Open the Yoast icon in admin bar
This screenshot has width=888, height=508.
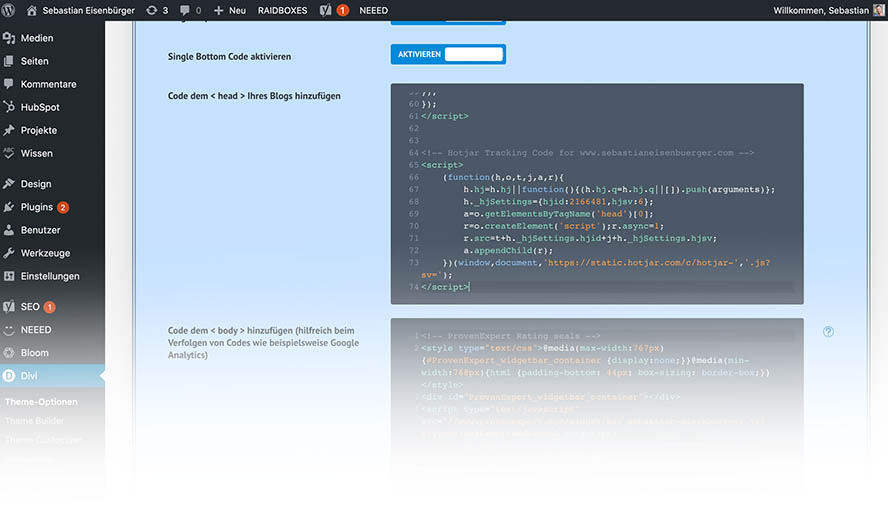point(326,10)
